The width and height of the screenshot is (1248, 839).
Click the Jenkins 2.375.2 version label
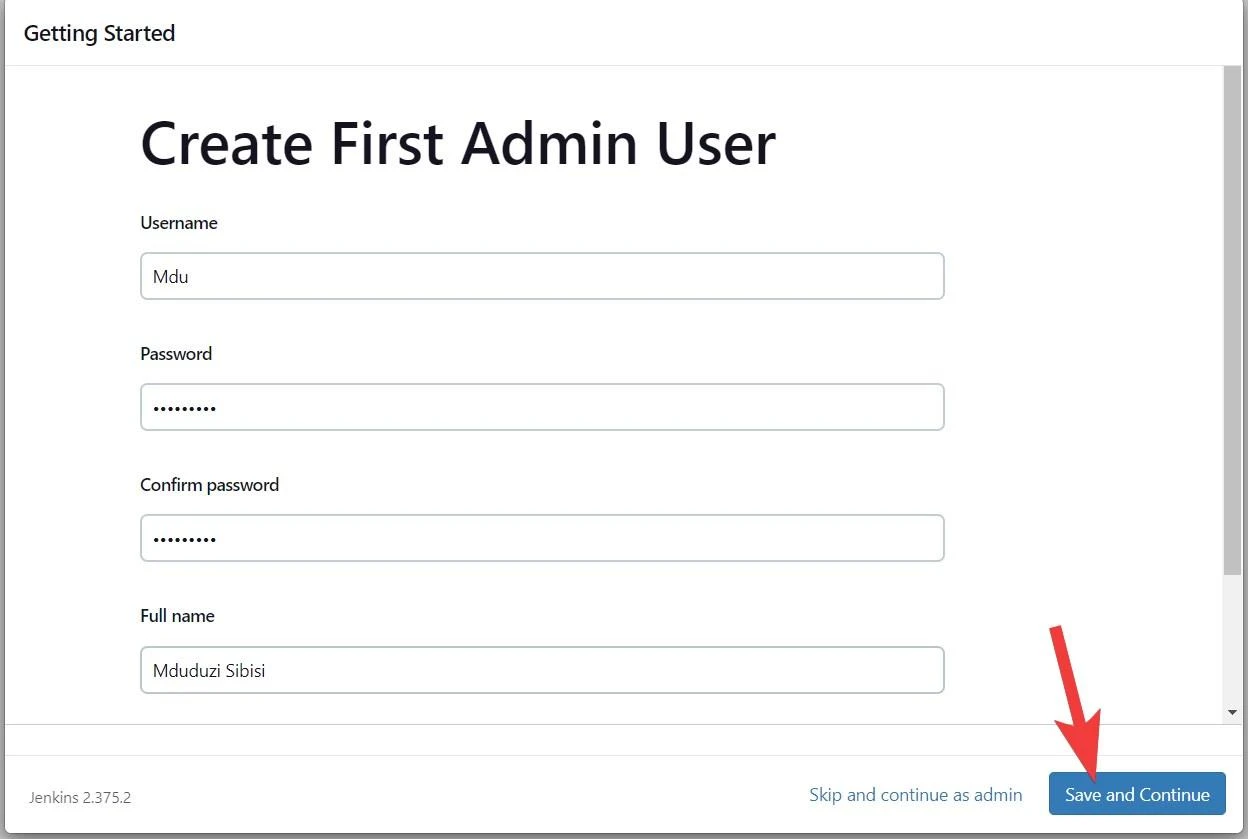(x=80, y=797)
